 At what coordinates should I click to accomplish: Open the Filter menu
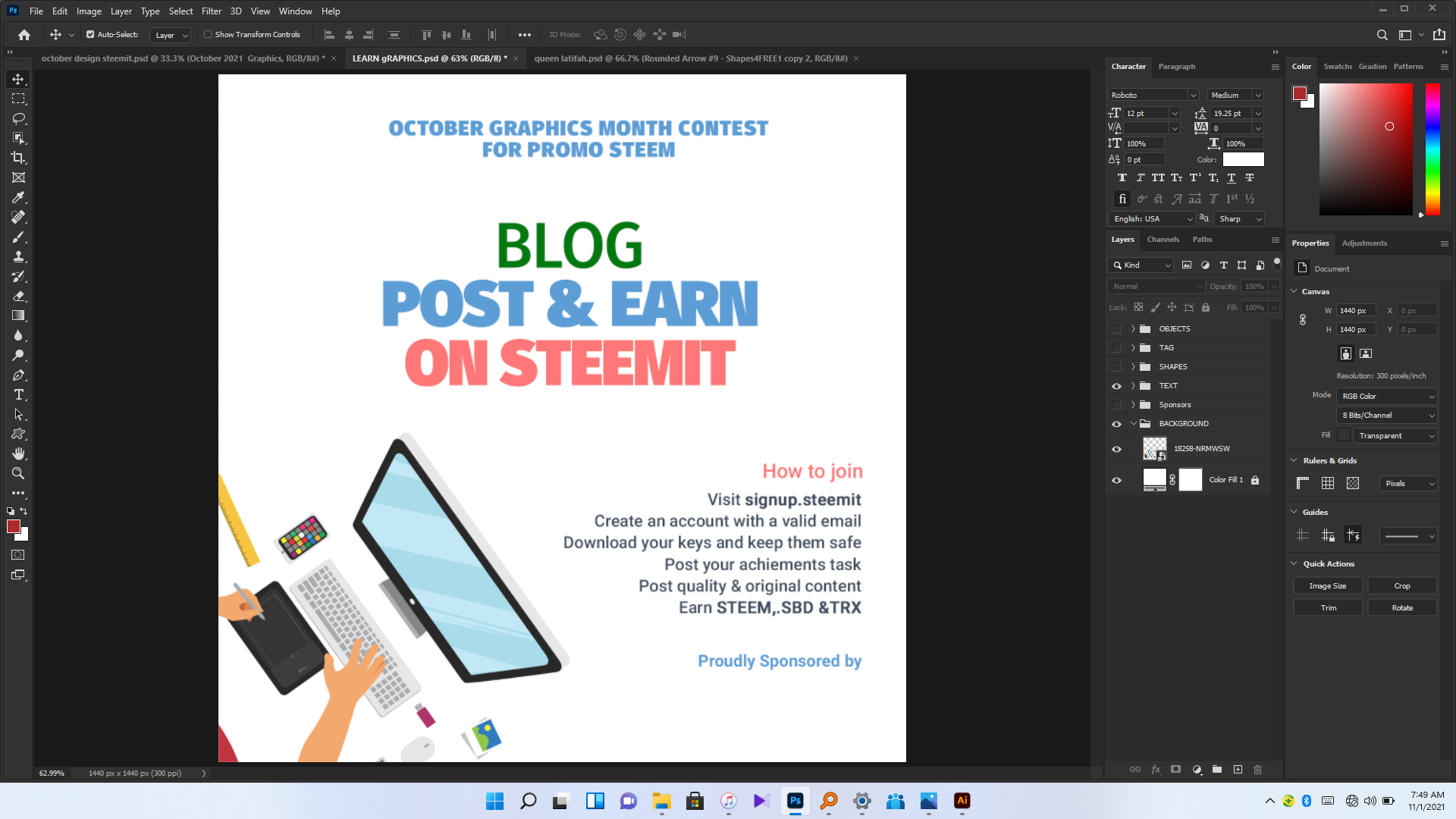point(212,11)
